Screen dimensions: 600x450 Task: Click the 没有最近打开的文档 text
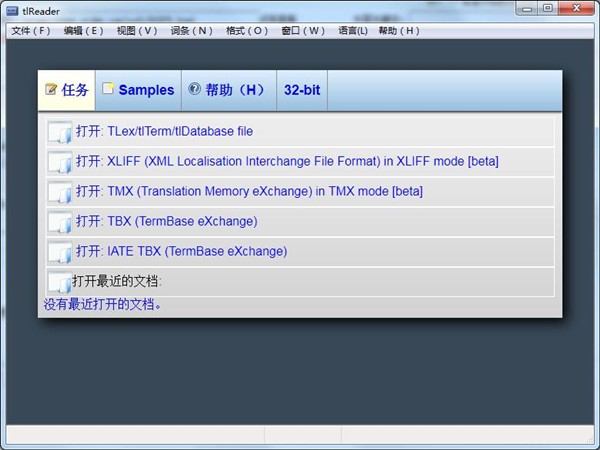[103, 305]
